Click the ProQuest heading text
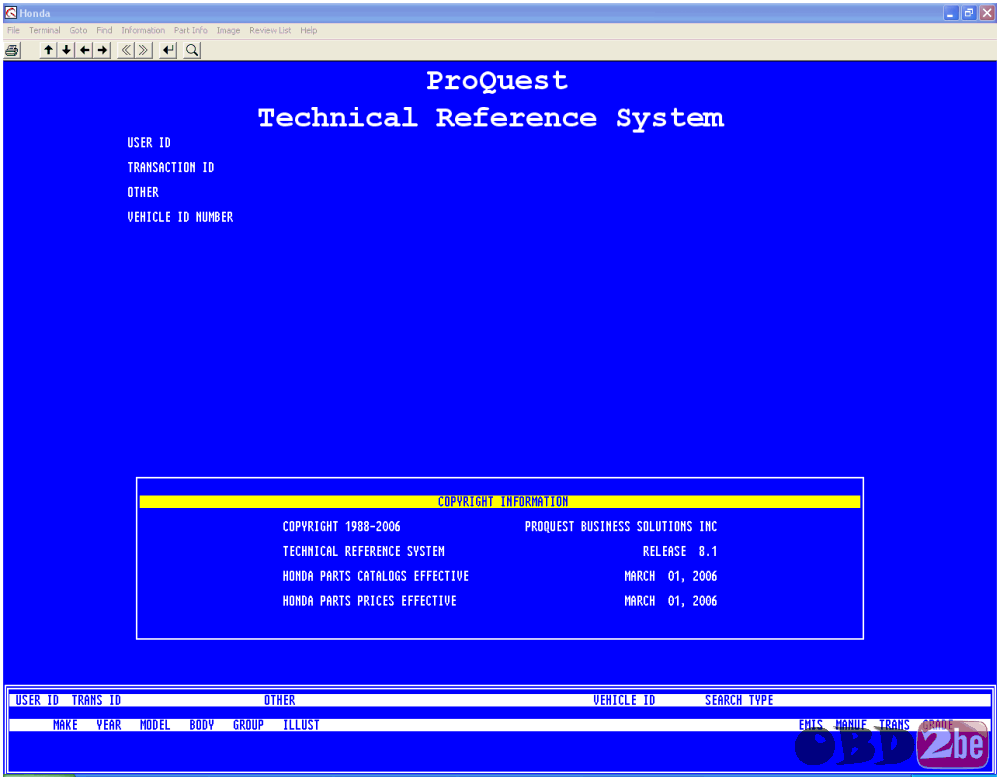The height and width of the screenshot is (777, 1000). click(497, 81)
